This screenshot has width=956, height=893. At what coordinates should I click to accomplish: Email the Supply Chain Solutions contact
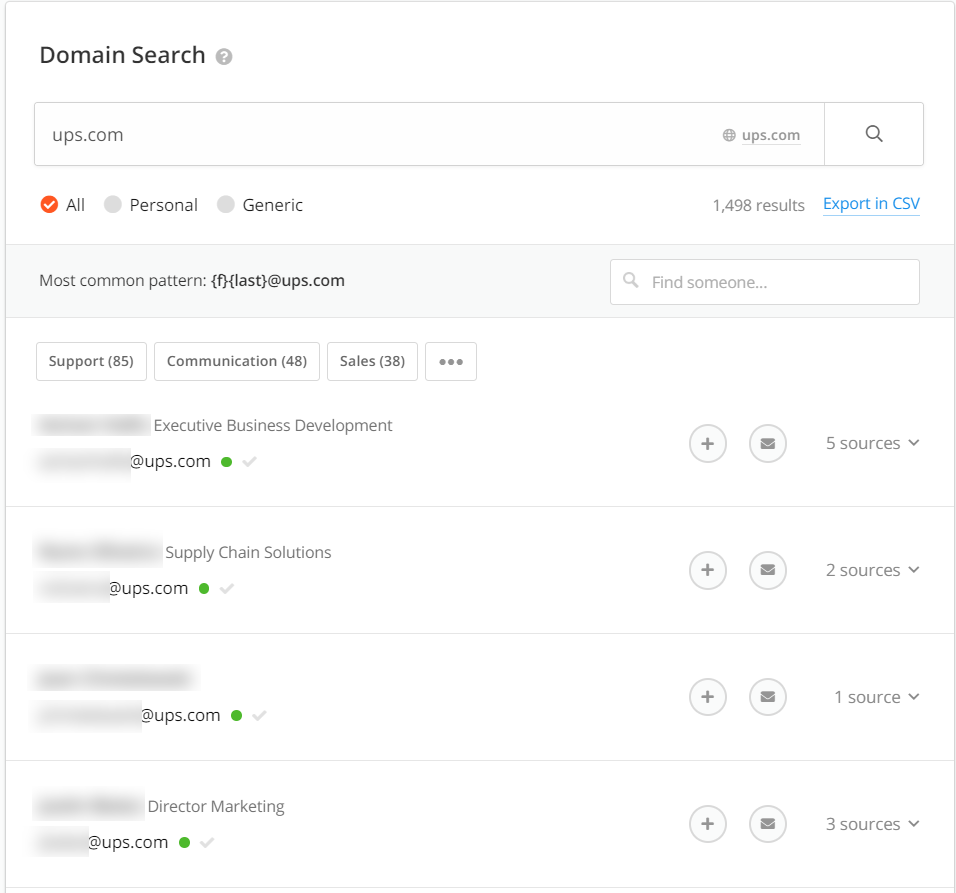click(768, 570)
